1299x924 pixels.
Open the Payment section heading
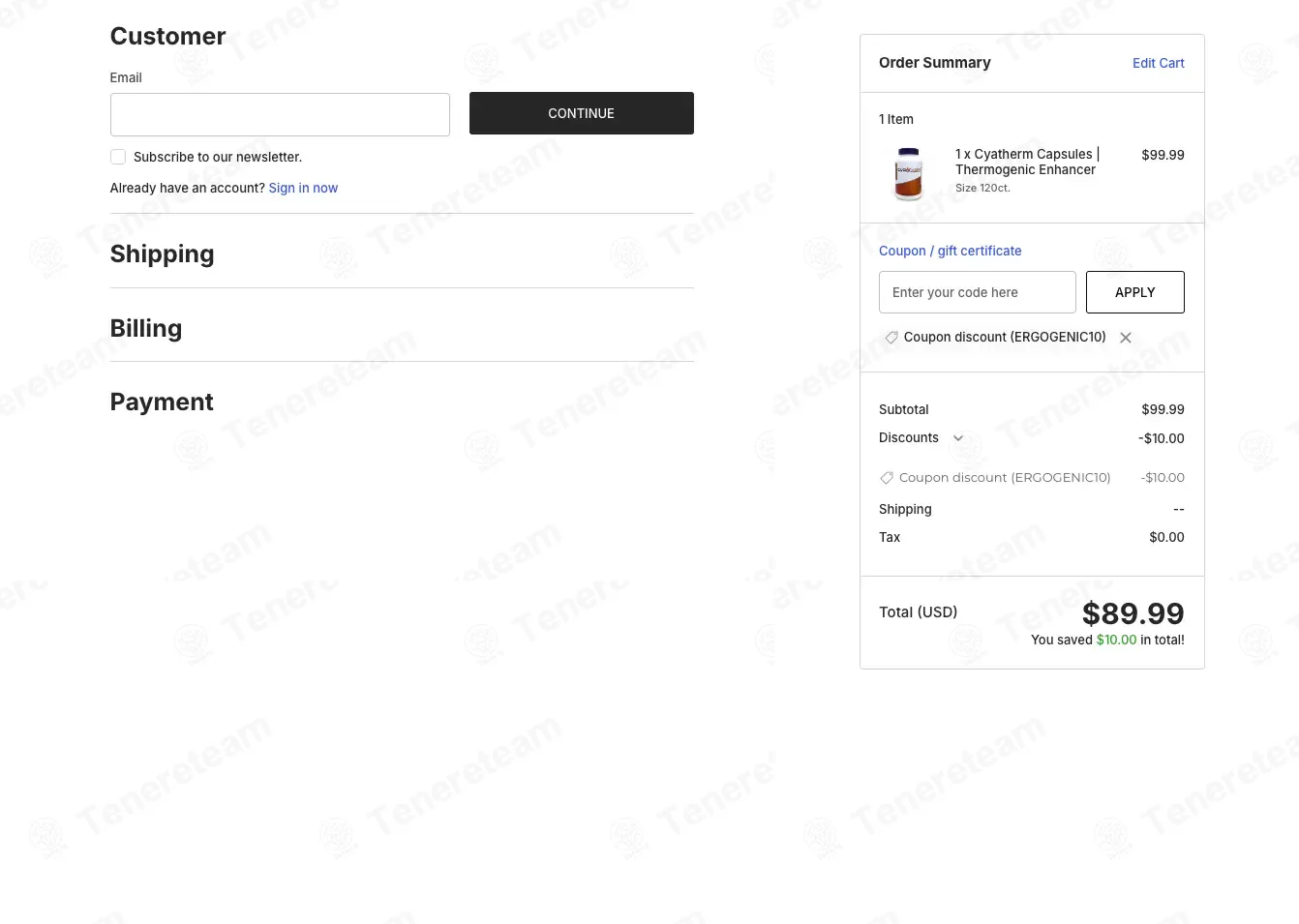[x=162, y=402]
